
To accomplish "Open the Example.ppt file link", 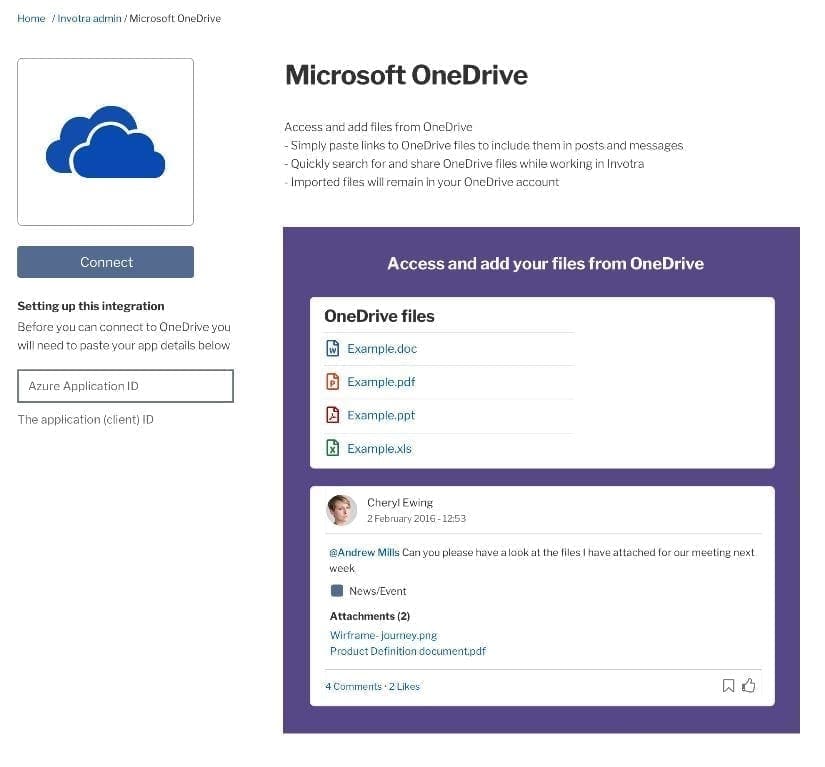I will 381,416.
